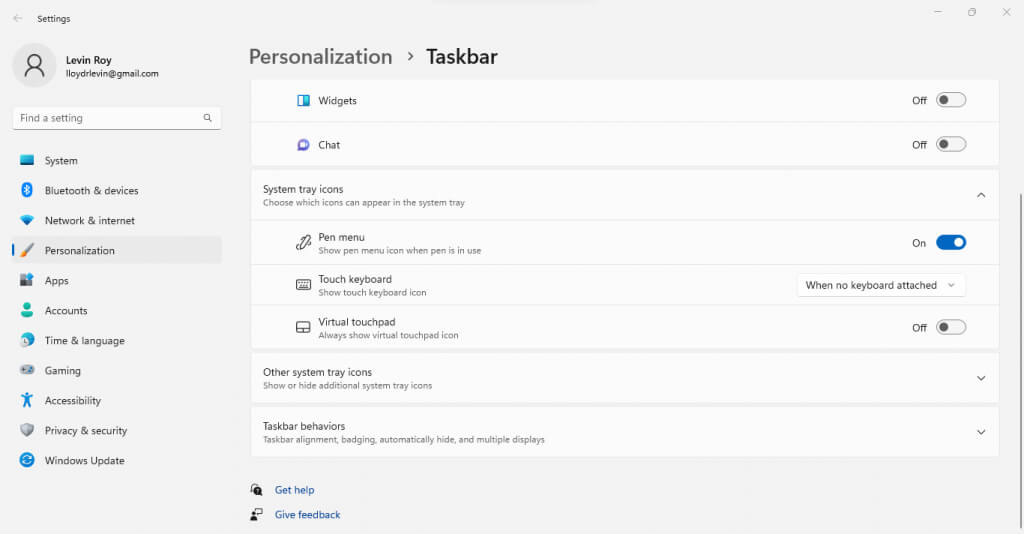This screenshot has height=534, width=1024.
Task: Open the Get help link
Action: point(294,490)
